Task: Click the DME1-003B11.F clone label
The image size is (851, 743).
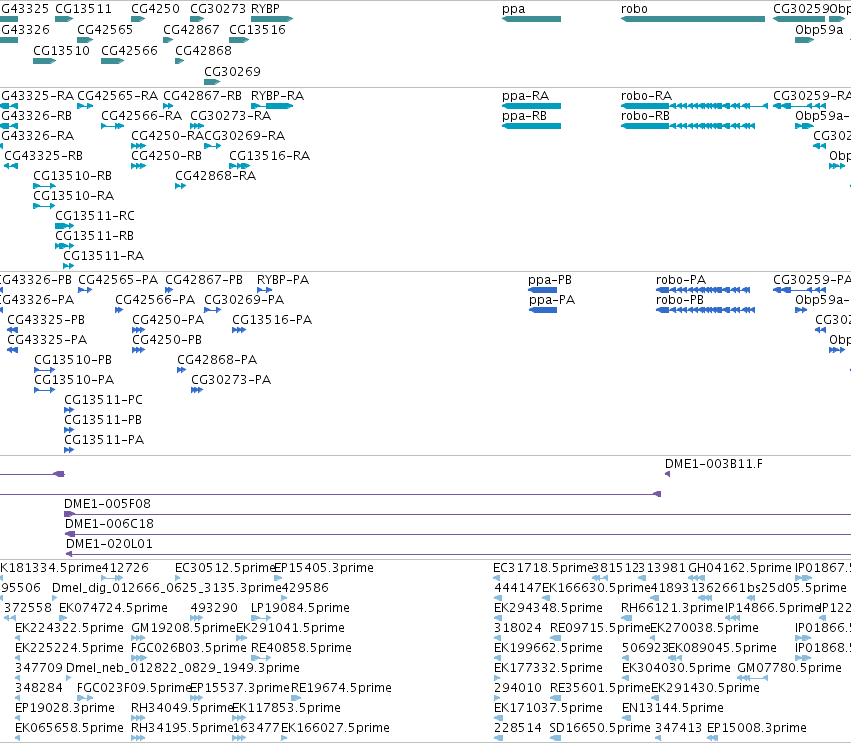Action: pos(714,465)
